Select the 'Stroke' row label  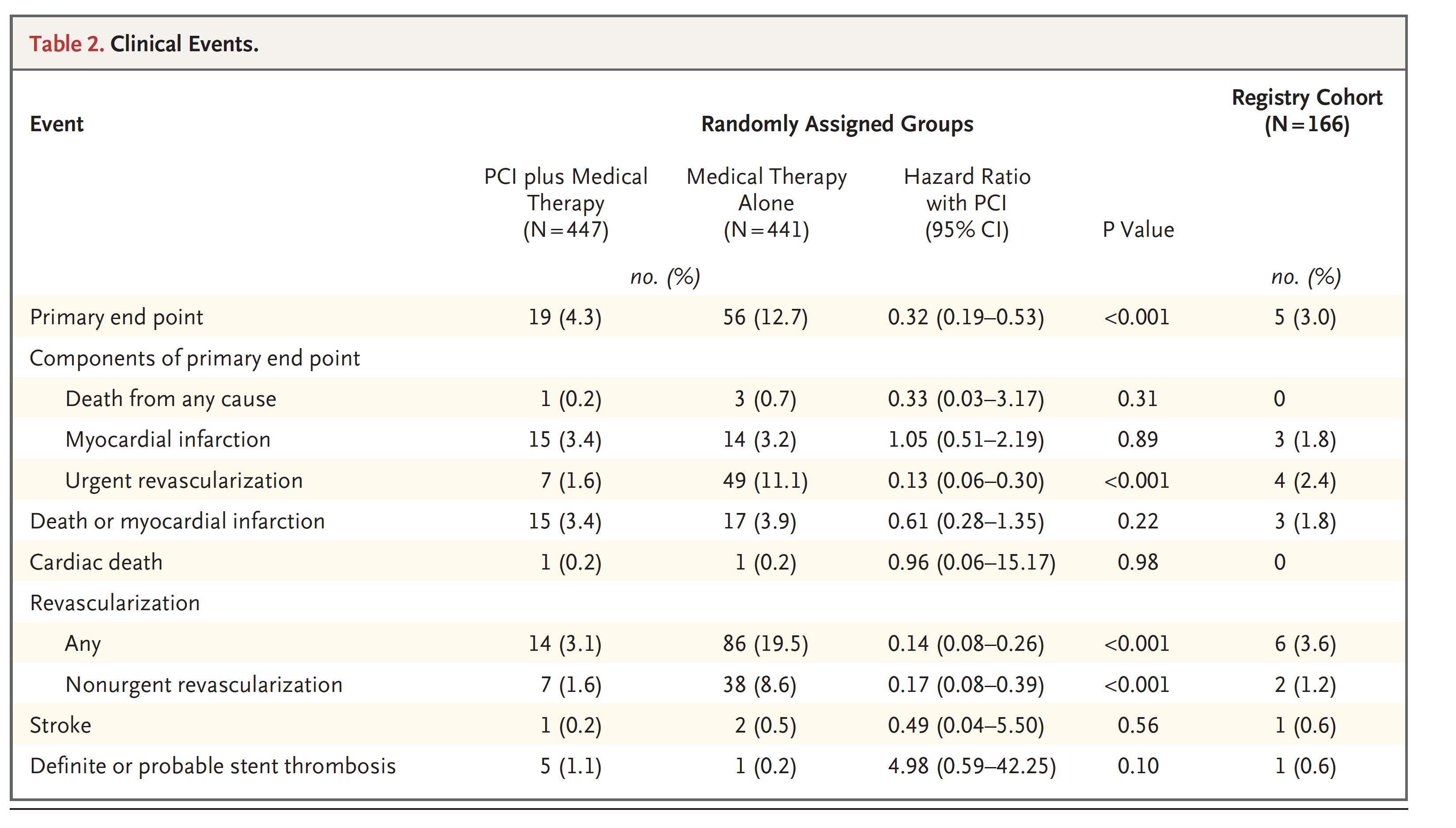pos(60,725)
